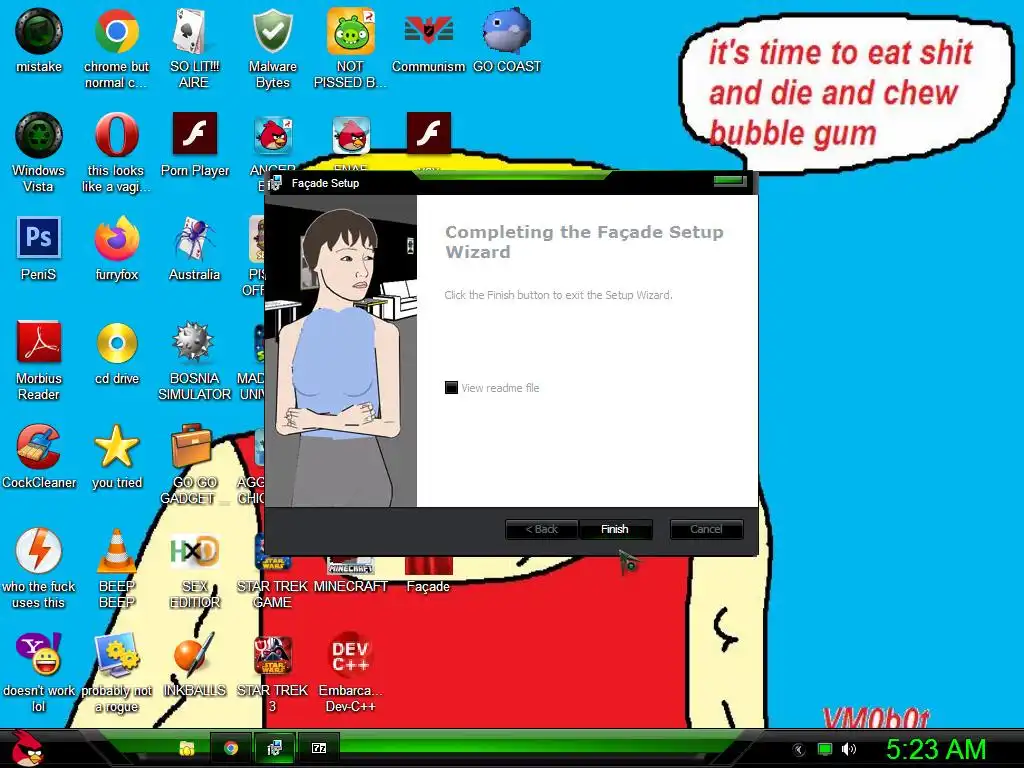This screenshot has height=768, width=1024.
Task: Expand hidden system tray icons arrow
Action: 799,750
